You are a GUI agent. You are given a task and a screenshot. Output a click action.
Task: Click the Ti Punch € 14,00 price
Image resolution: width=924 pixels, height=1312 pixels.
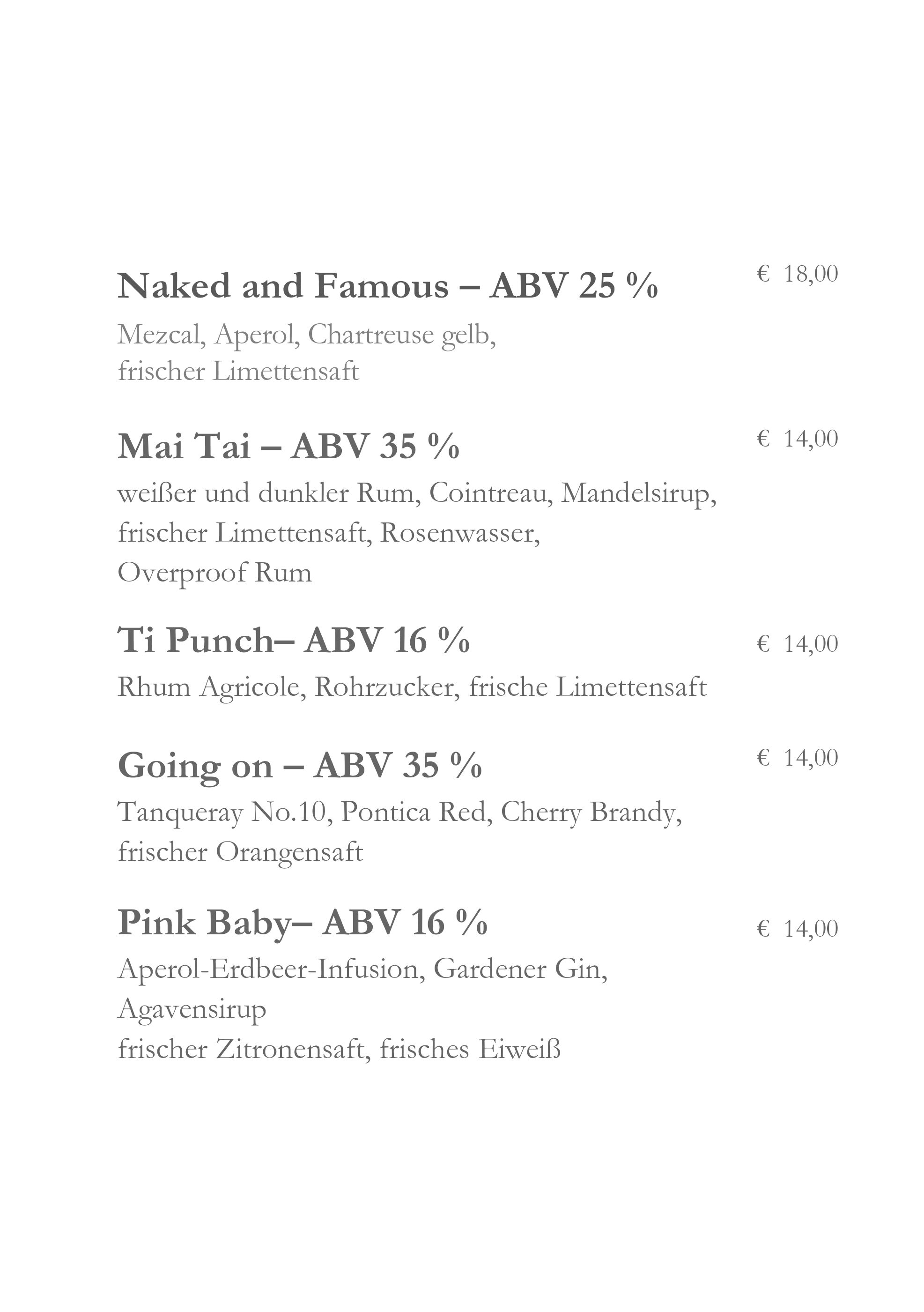click(797, 644)
